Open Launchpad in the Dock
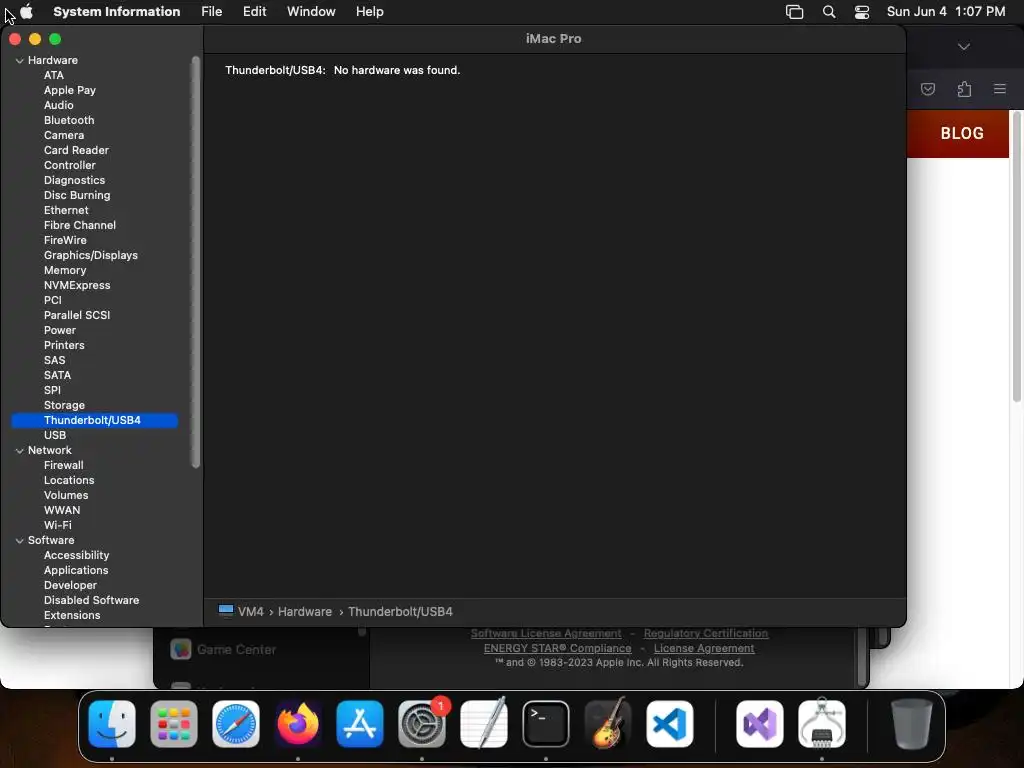This screenshot has height=768, width=1024. [x=174, y=724]
